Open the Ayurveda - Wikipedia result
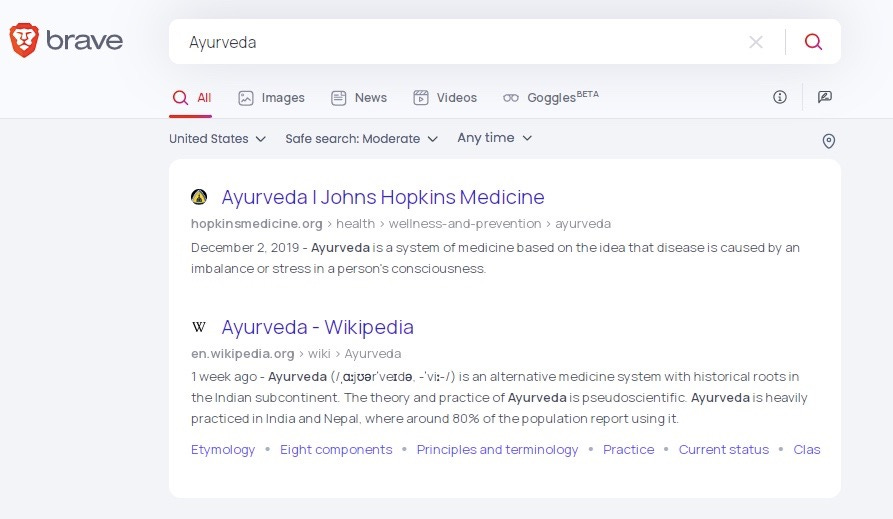The image size is (893, 519). pyautogui.click(x=317, y=327)
